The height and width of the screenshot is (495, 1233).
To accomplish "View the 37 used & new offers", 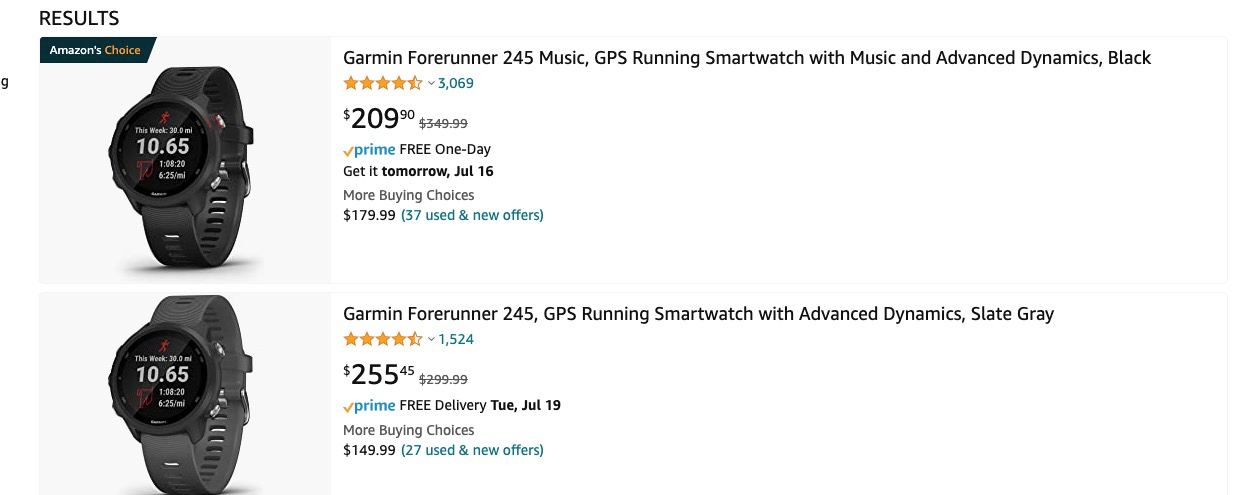I will pos(472,215).
